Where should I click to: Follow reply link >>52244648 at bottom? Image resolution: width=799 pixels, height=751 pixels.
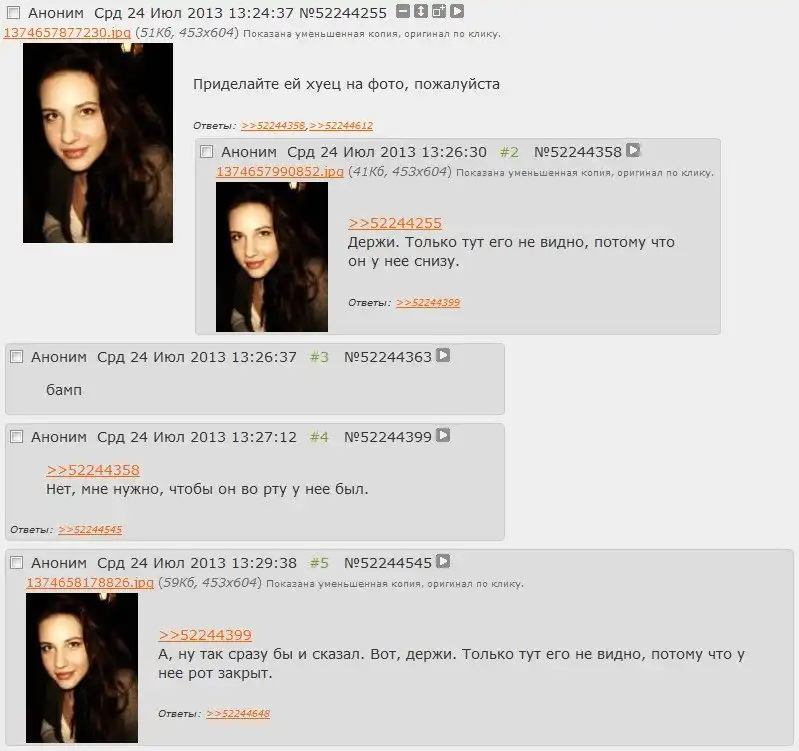click(x=238, y=714)
